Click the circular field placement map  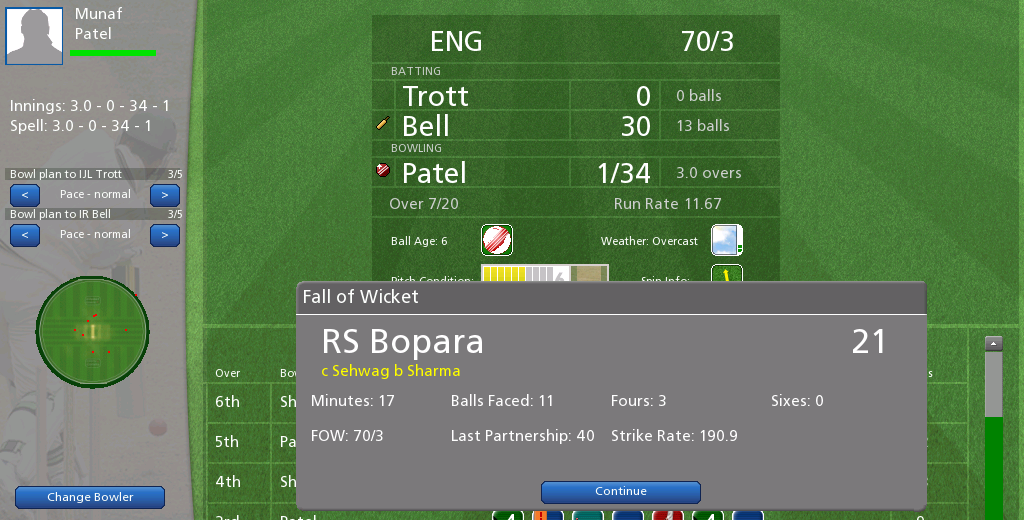tap(92, 332)
